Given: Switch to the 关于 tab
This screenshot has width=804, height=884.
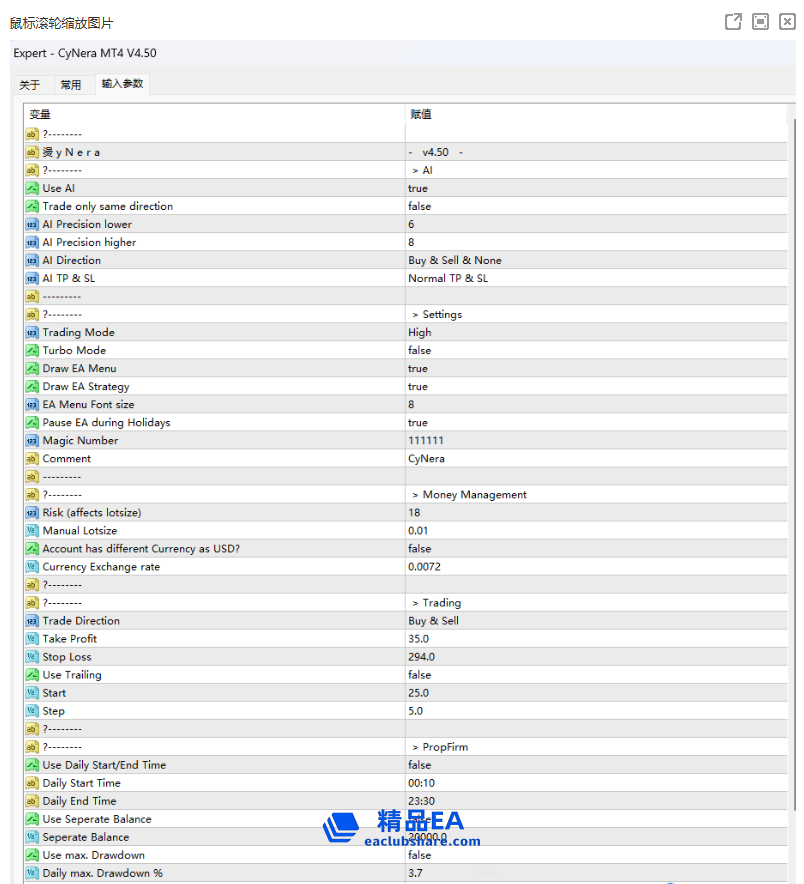Looking at the screenshot, I should point(30,85).
